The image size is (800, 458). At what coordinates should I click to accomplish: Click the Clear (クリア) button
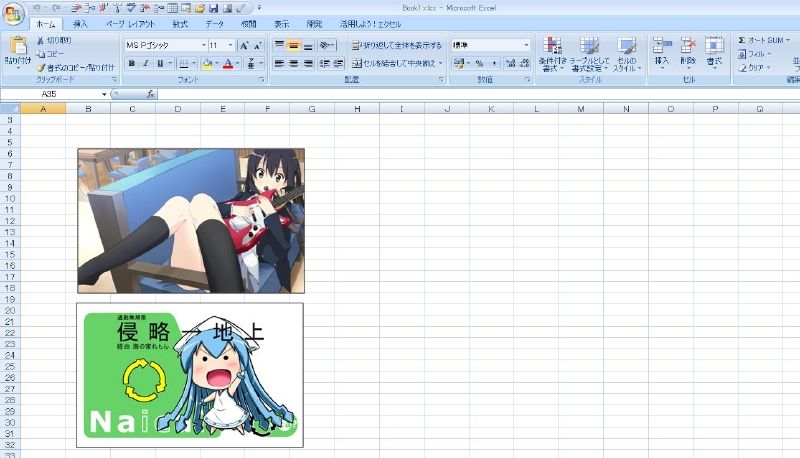(x=754, y=67)
